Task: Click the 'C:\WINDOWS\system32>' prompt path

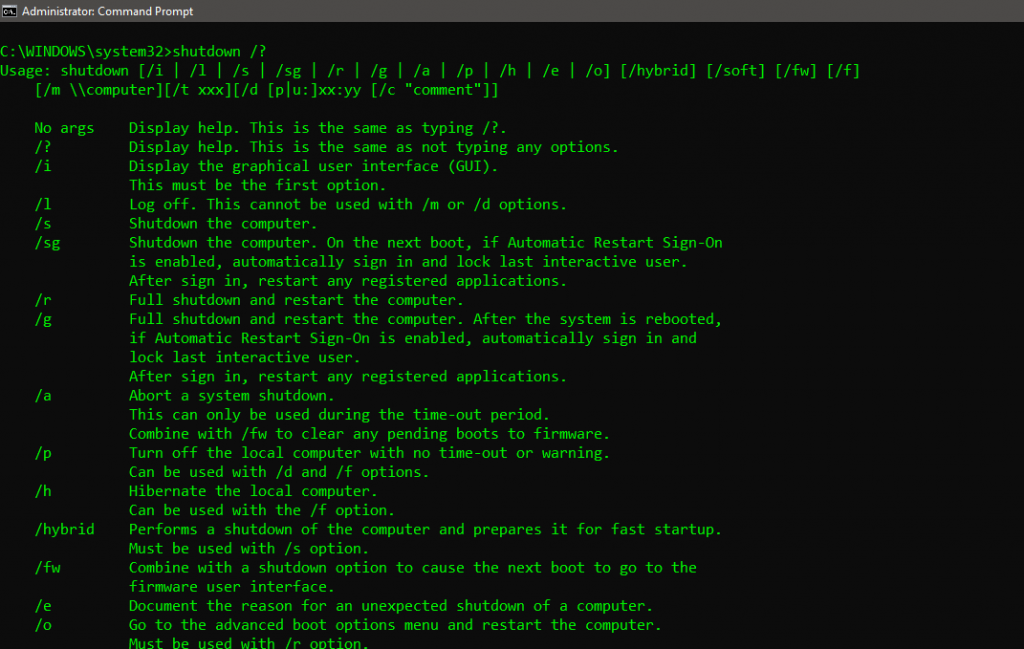Action: [86, 51]
